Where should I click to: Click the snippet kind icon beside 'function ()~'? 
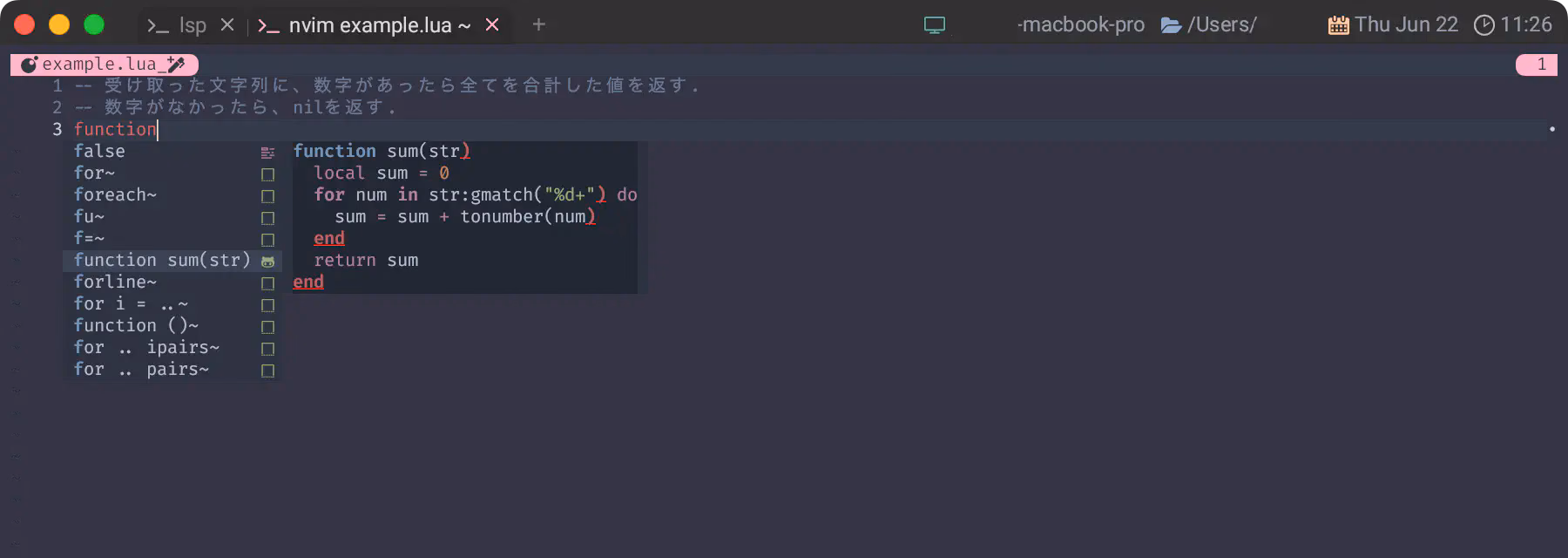[x=267, y=327]
